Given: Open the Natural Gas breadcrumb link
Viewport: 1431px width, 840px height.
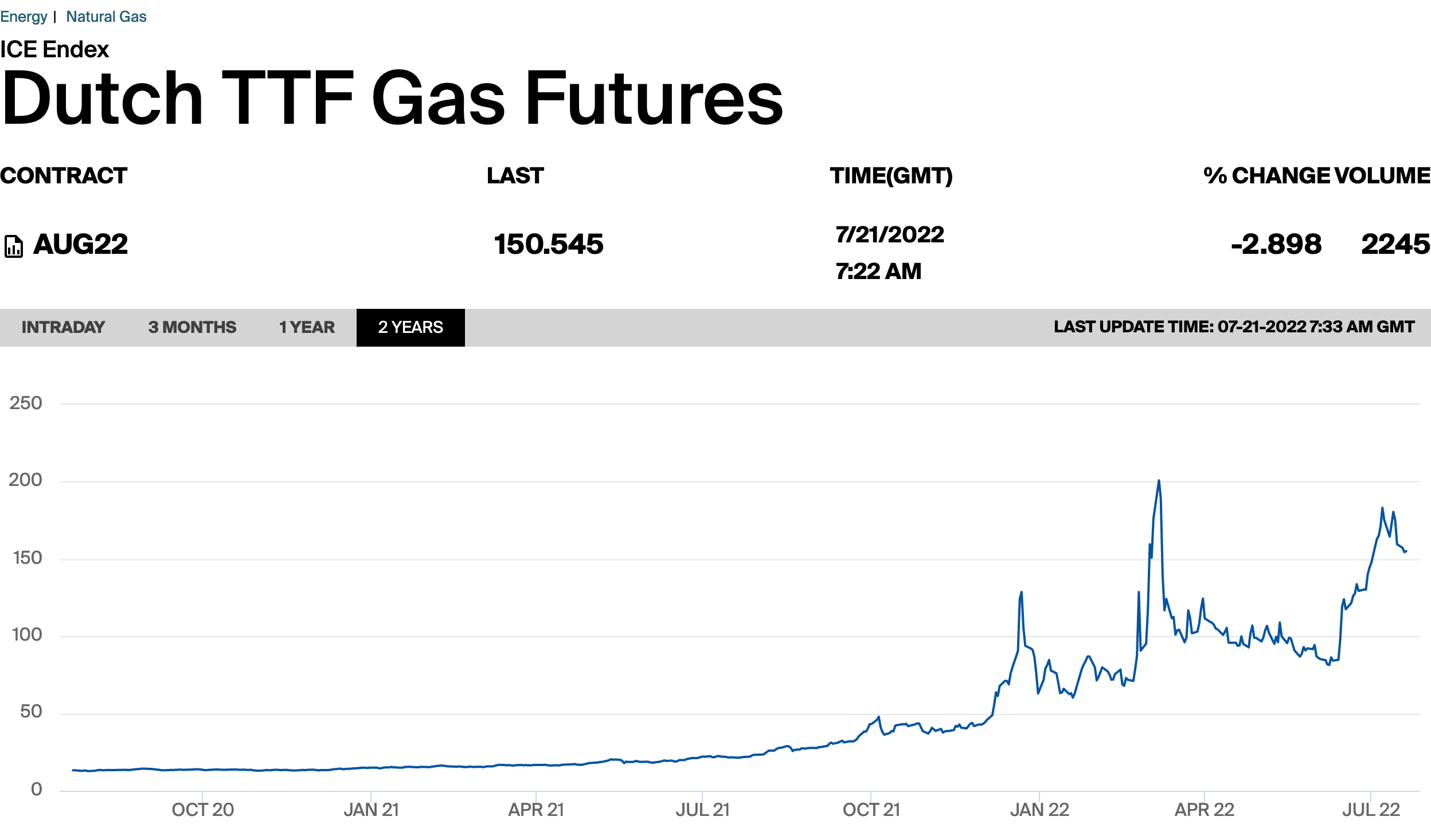Looking at the screenshot, I should 106,17.
